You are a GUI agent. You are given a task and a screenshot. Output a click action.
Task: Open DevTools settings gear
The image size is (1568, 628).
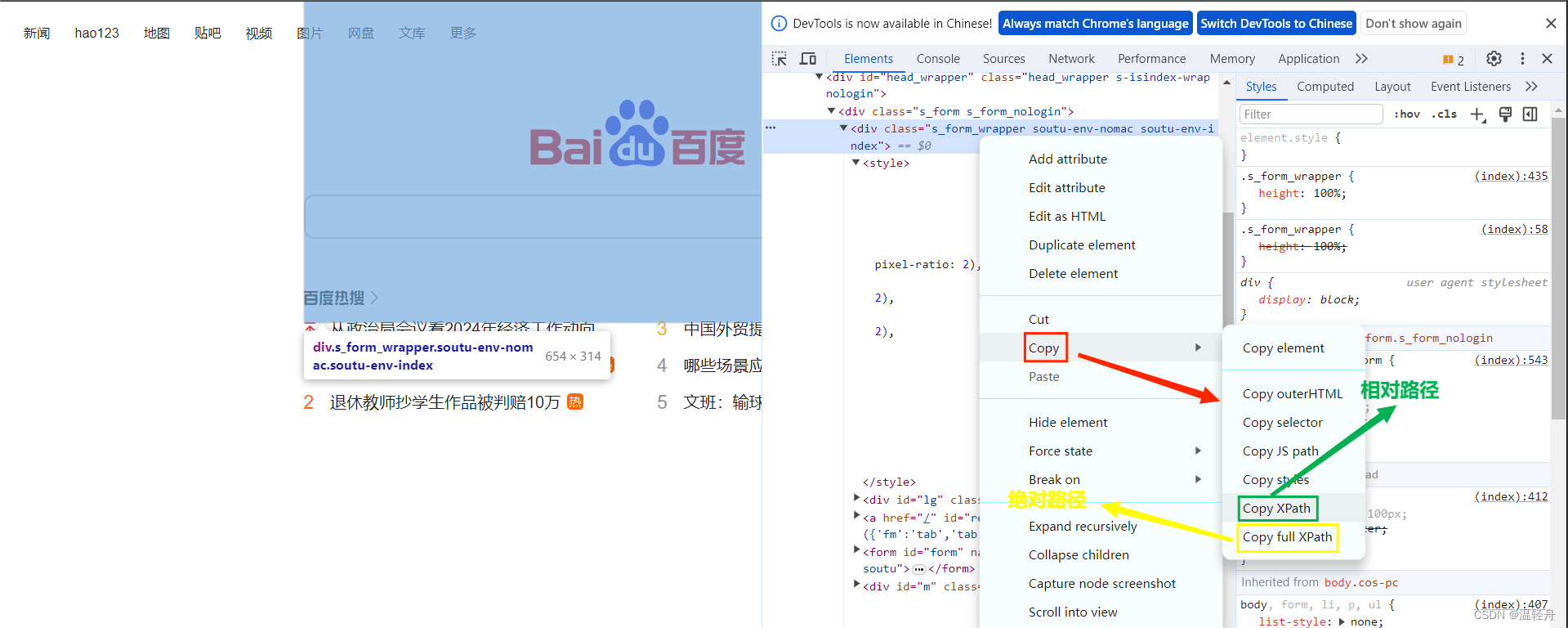pyautogui.click(x=1494, y=59)
